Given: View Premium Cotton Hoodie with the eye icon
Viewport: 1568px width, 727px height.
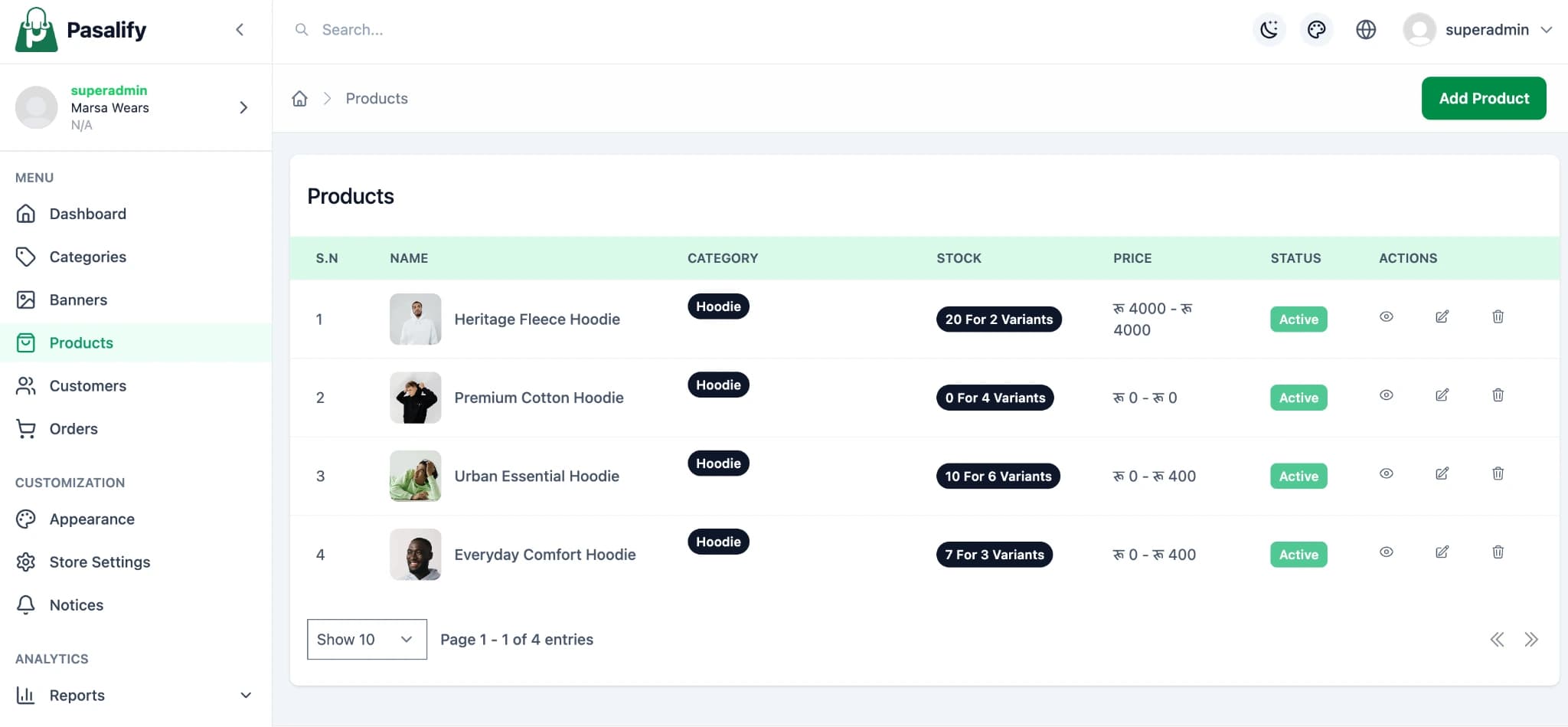Looking at the screenshot, I should click(1386, 395).
